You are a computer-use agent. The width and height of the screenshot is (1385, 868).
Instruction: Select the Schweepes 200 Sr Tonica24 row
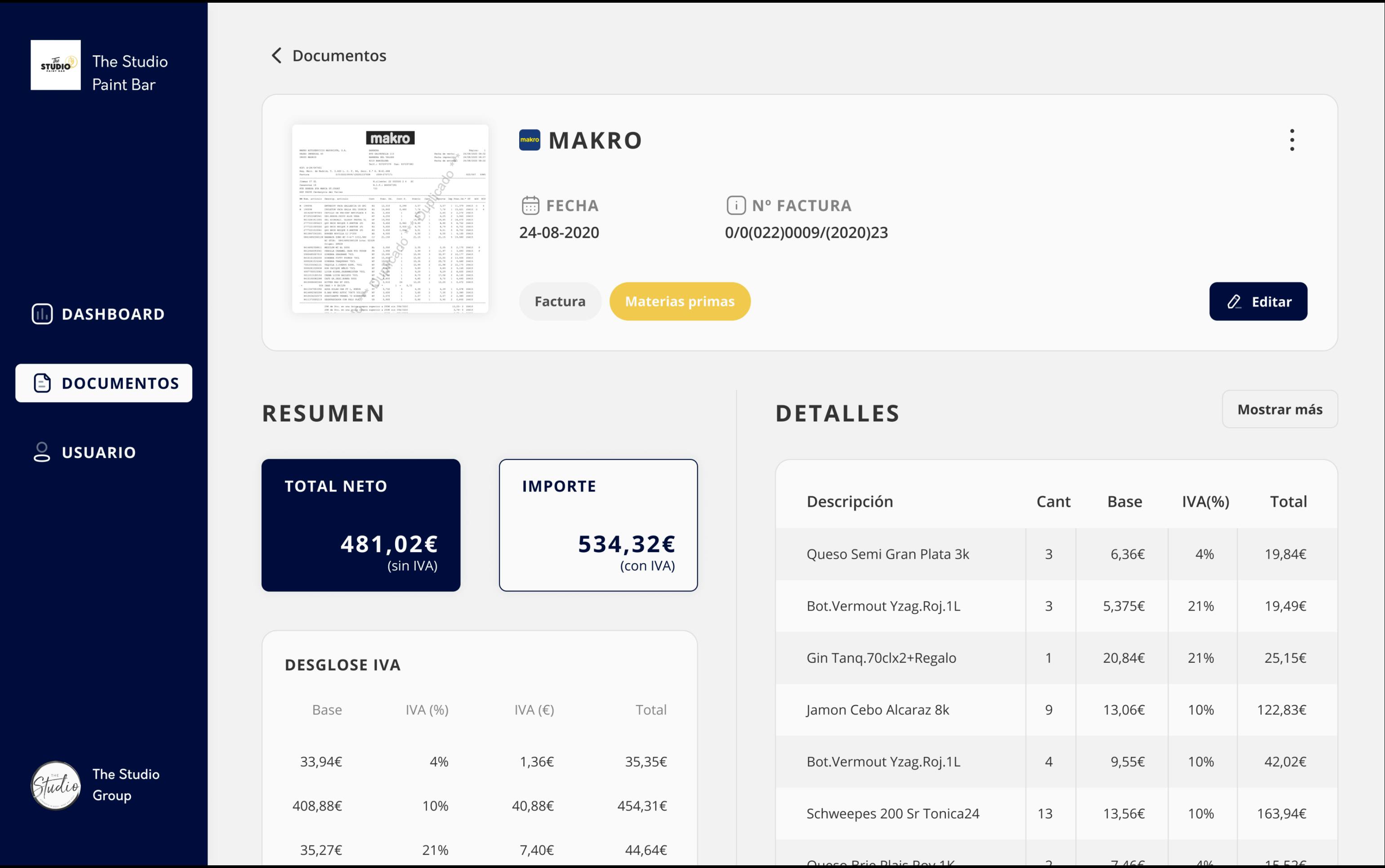1056,814
